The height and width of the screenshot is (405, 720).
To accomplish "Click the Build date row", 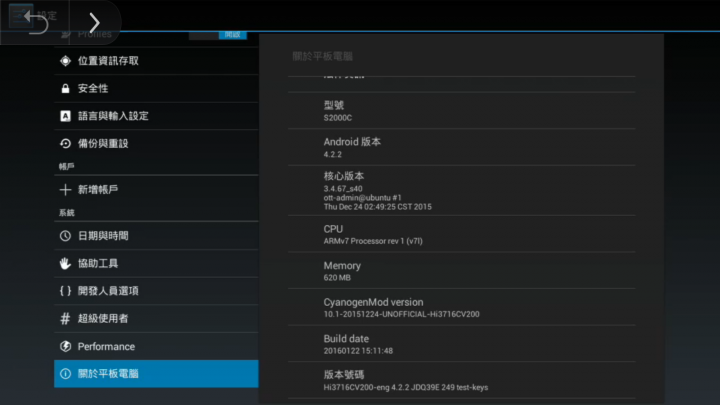I will coord(461,344).
